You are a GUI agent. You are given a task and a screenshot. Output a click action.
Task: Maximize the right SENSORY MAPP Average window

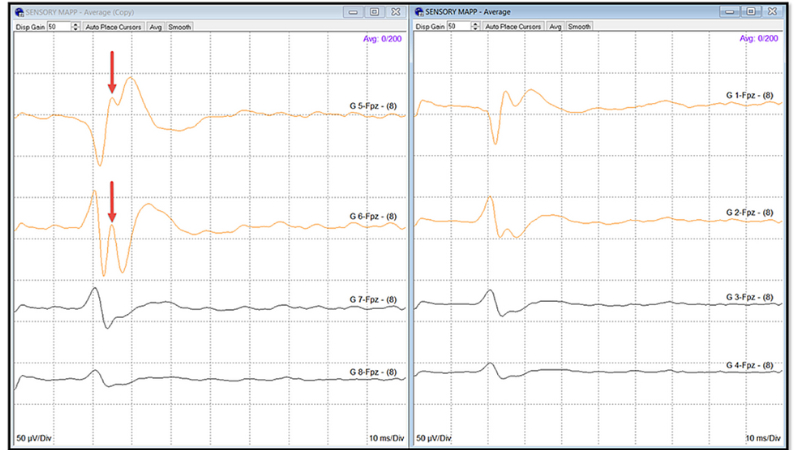(x=751, y=11)
